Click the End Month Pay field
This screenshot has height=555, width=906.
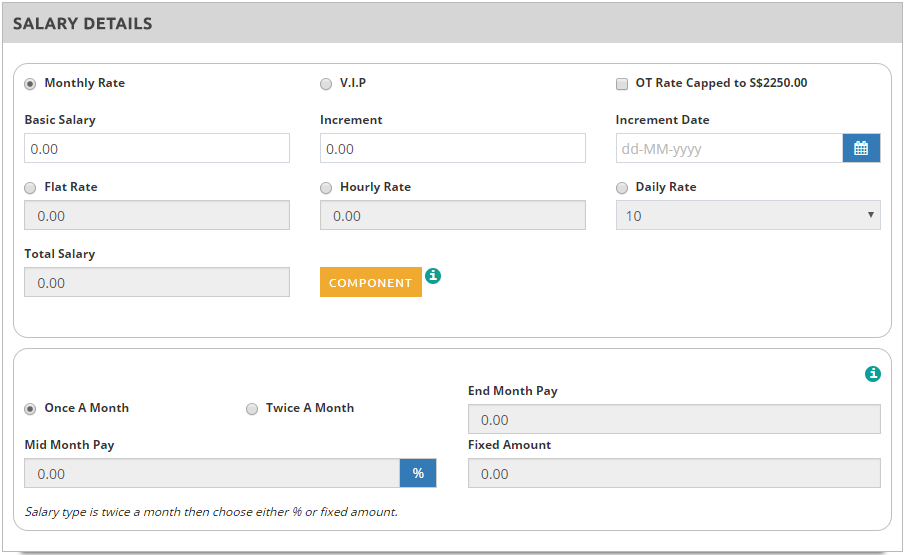pos(673,419)
